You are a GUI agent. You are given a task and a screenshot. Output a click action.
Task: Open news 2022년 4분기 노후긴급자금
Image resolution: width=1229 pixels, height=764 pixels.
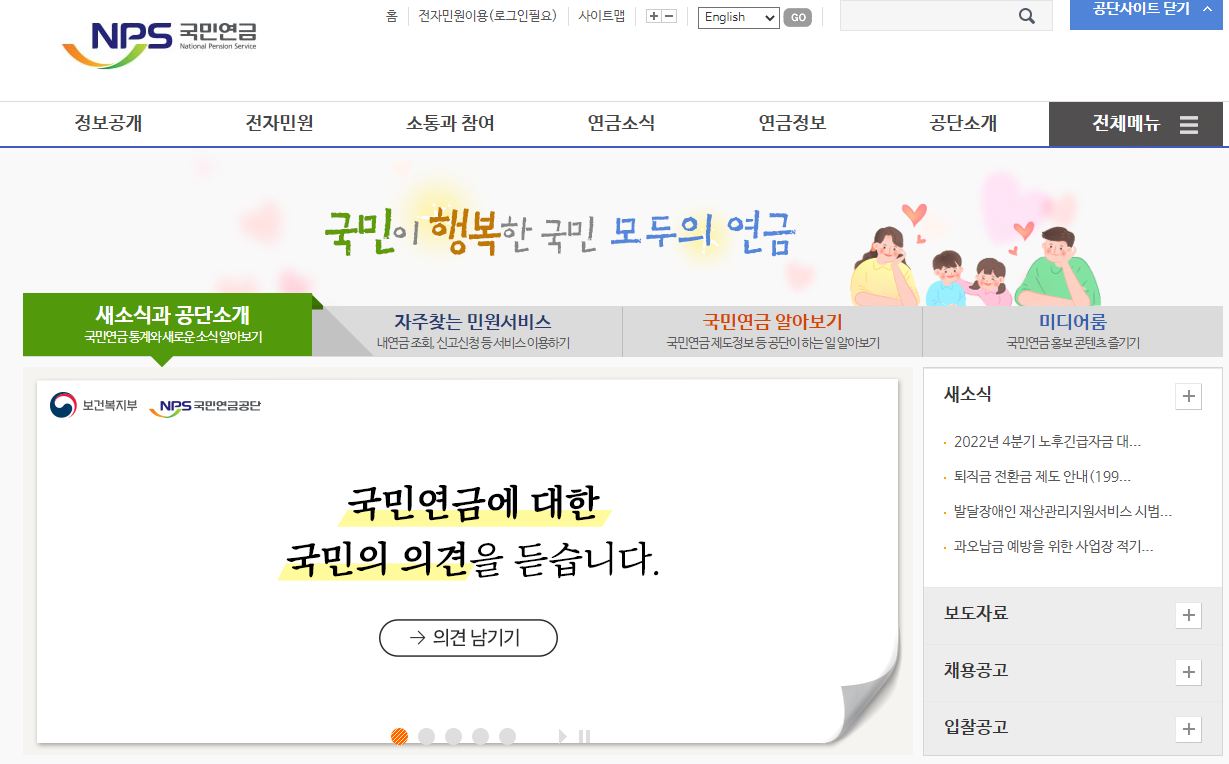[x=1047, y=441]
